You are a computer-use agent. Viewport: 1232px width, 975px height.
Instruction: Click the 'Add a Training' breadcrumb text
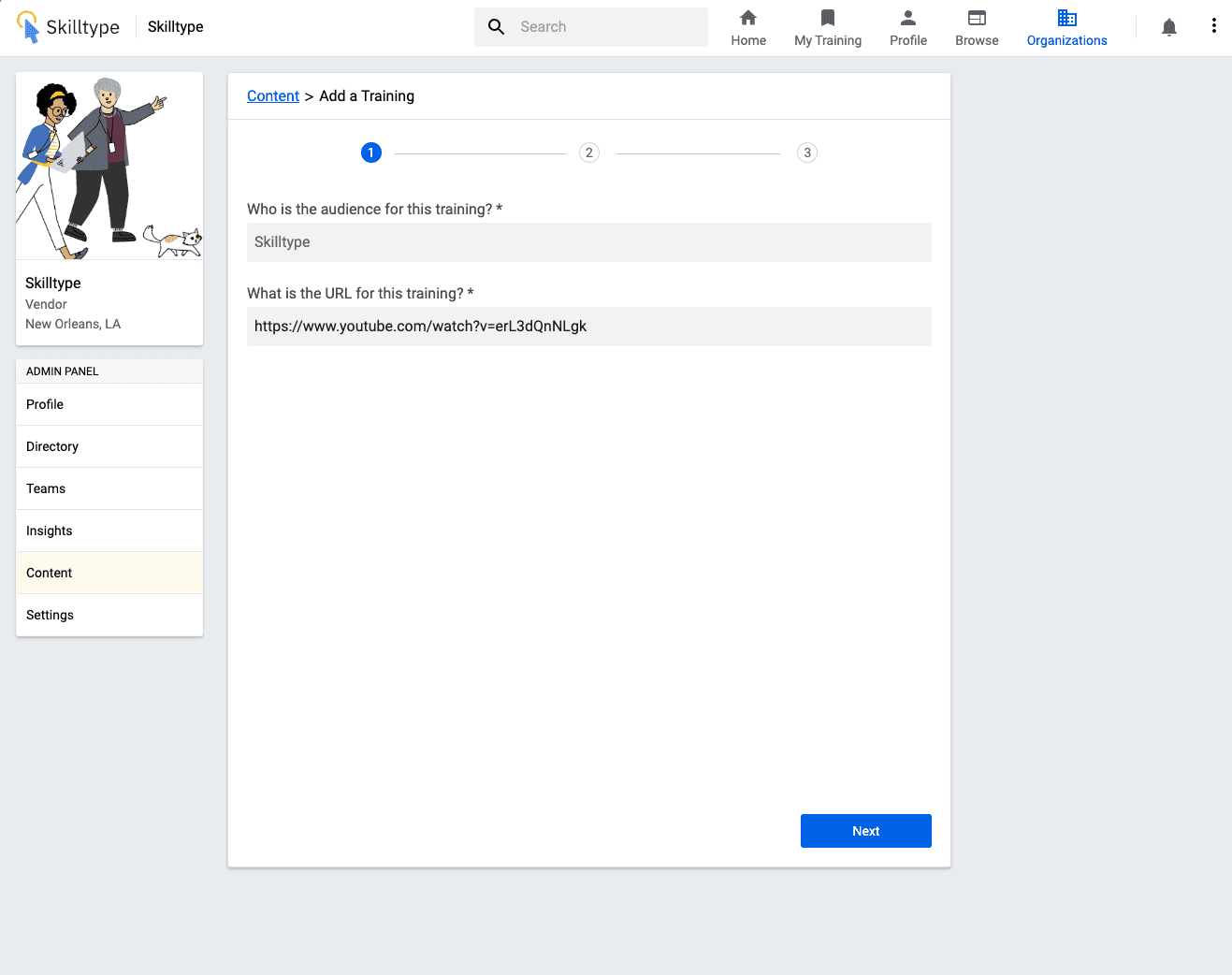coord(367,96)
